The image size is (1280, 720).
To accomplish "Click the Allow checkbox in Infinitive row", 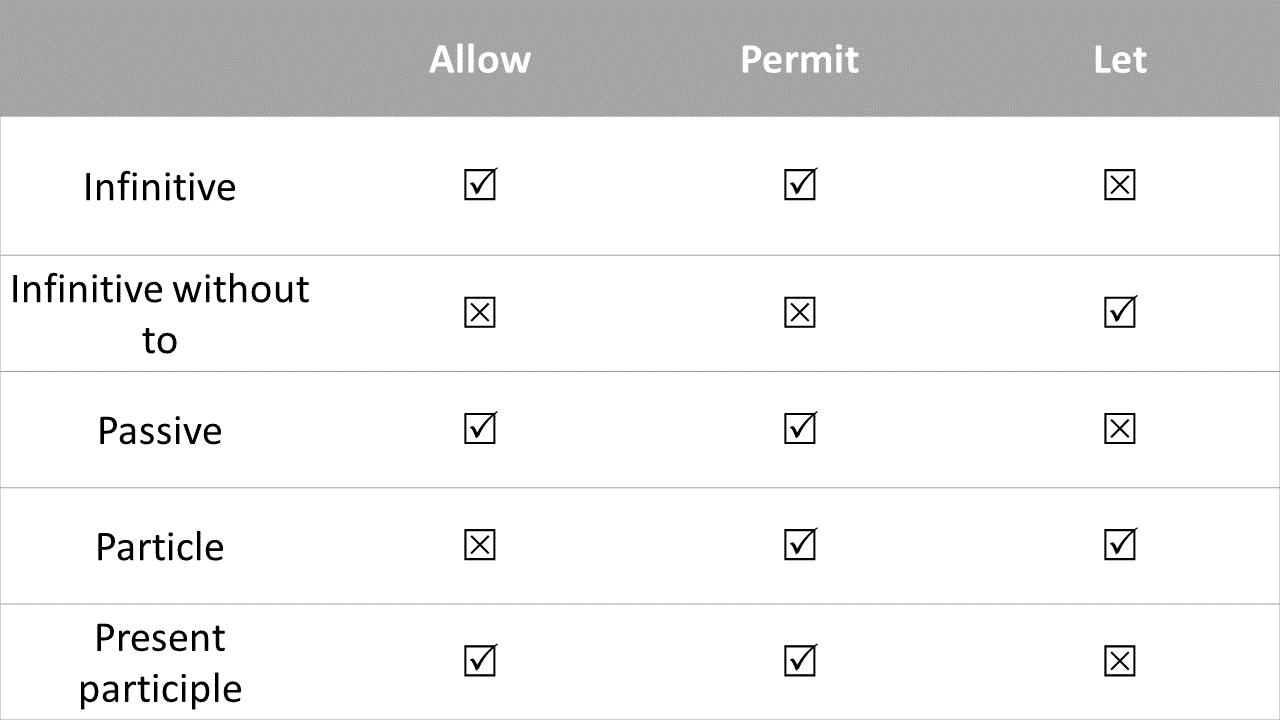I will coord(480,185).
